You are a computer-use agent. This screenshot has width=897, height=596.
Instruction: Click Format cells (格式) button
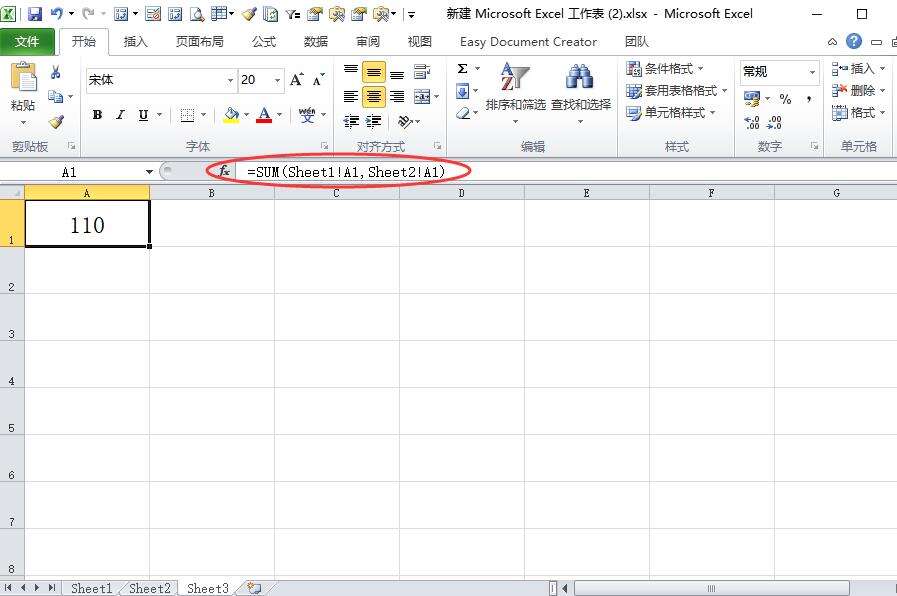pyautogui.click(x=858, y=113)
